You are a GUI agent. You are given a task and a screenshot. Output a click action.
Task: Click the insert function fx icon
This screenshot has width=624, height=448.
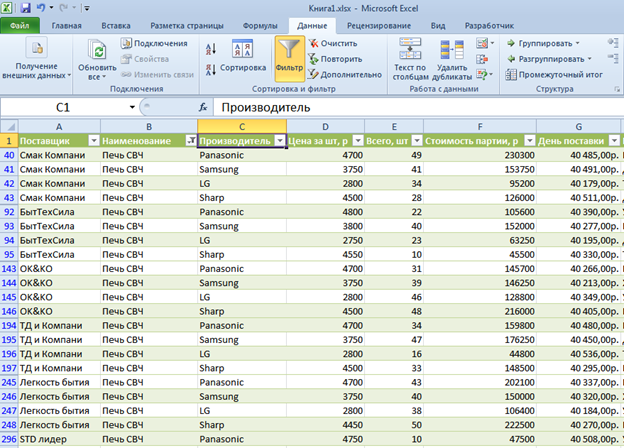(202, 107)
